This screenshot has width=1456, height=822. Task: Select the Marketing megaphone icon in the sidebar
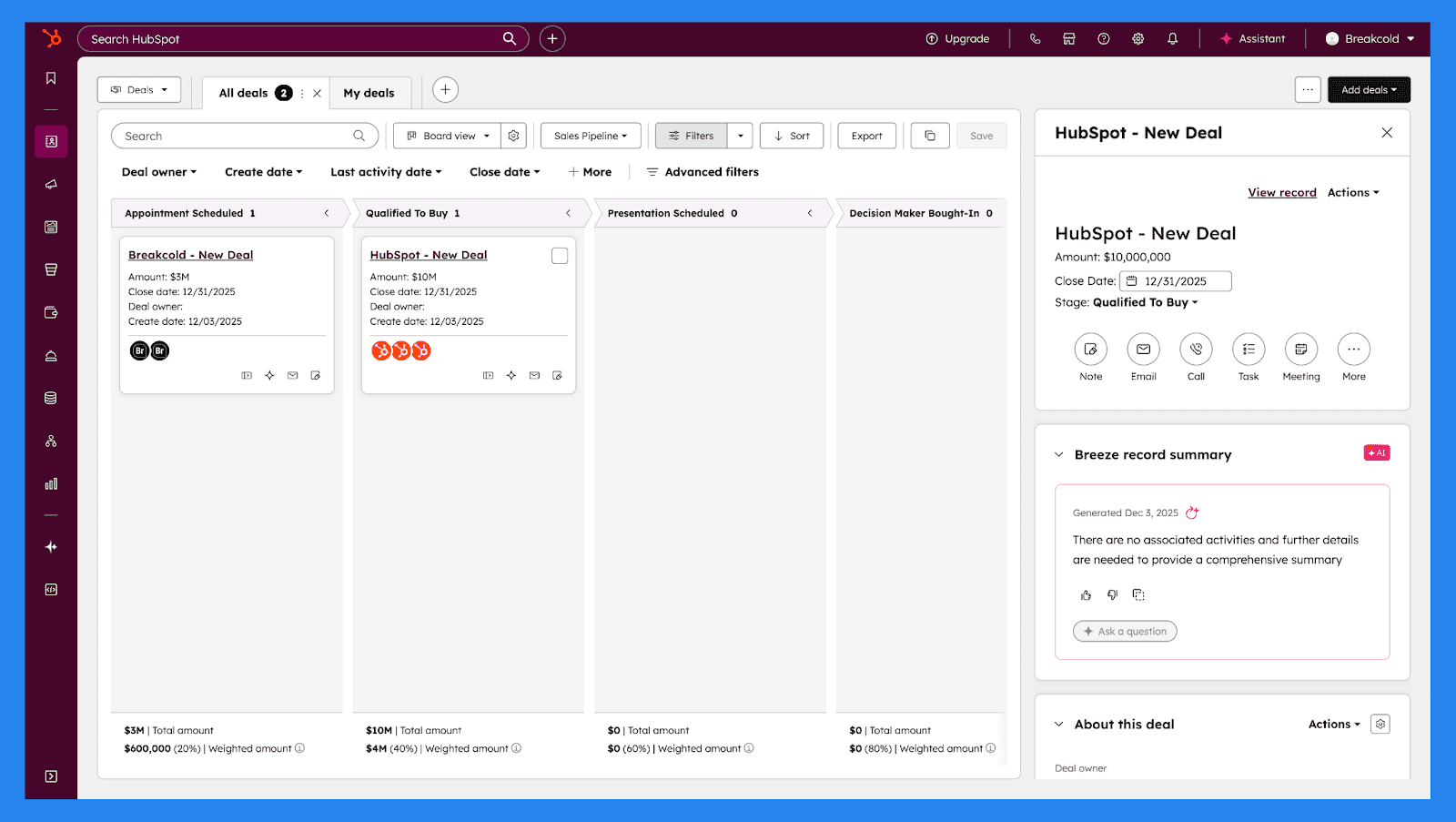click(x=51, y=185)
